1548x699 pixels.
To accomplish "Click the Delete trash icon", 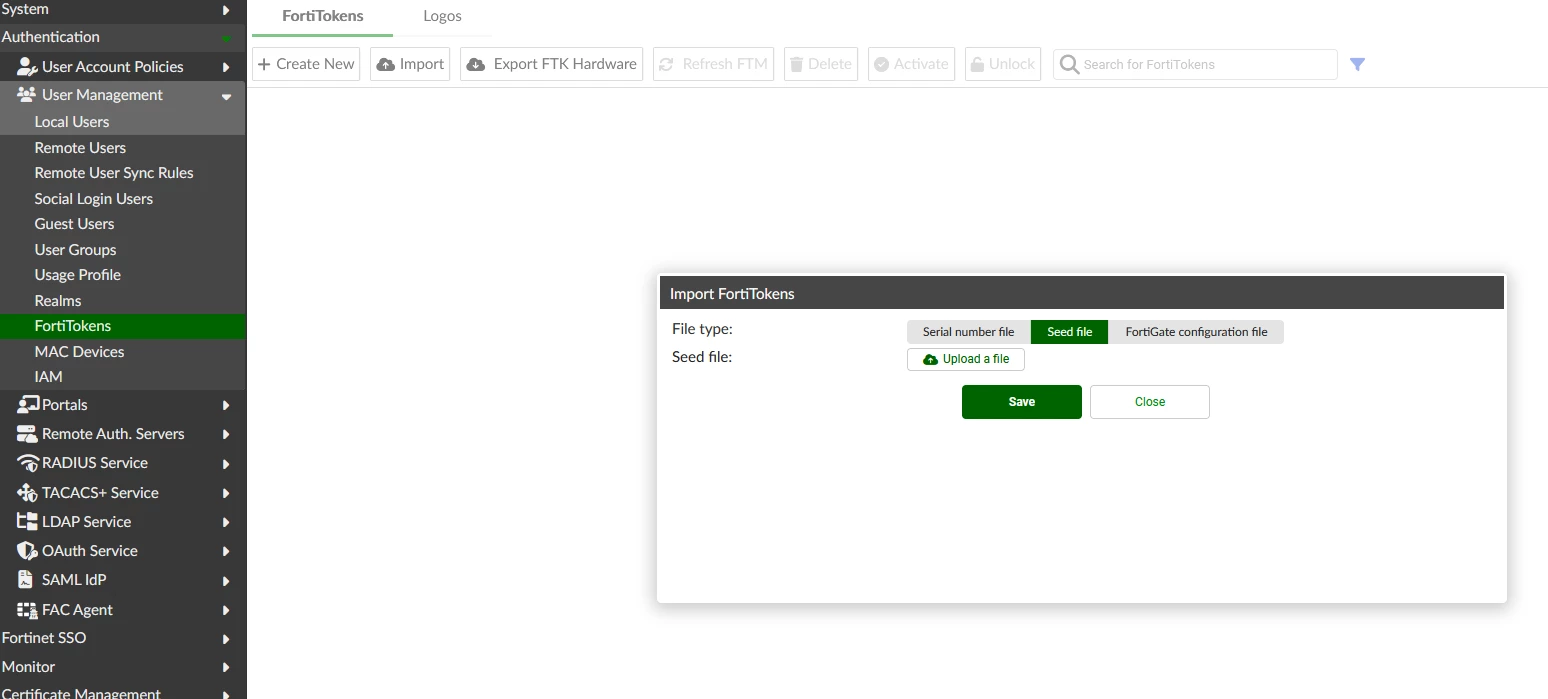I will click(796, 64).
